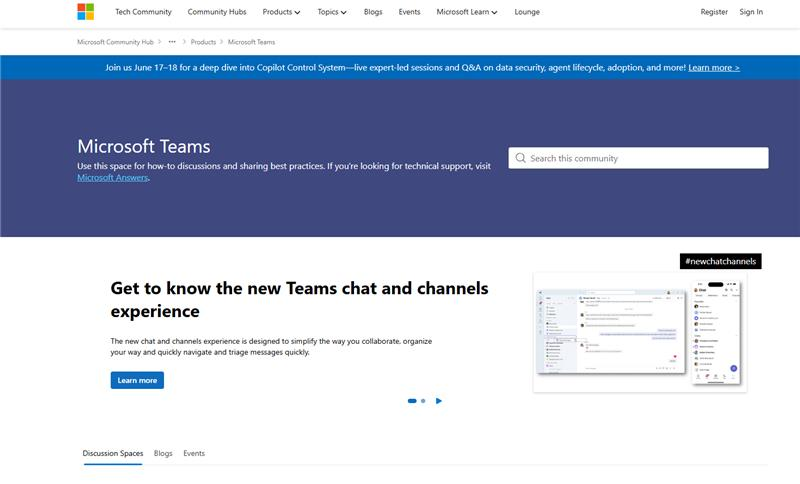The width and height of the screenshot is (800, 484).
Task: Click the carousel Learn more button
Action: point(137,380)
